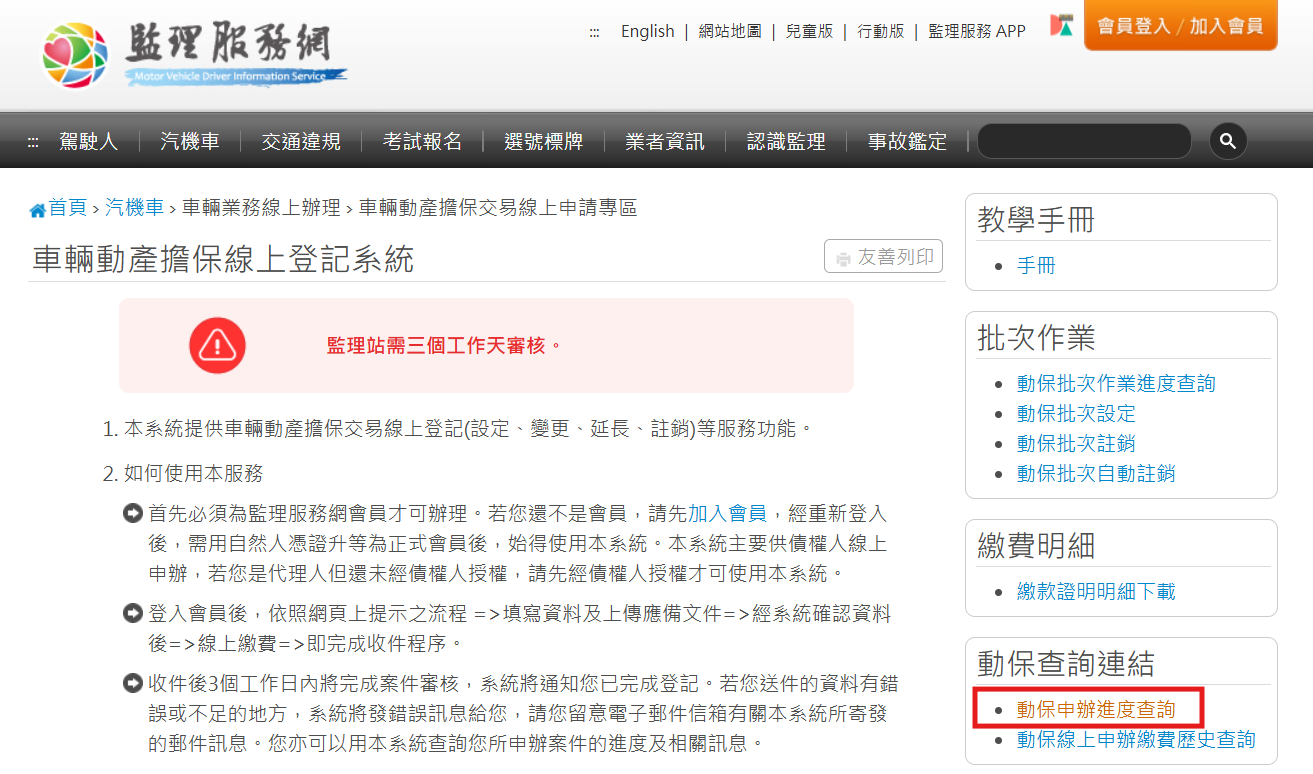Click inside the site search field
Viewport: 1313px width, 774px height.
1084,142
